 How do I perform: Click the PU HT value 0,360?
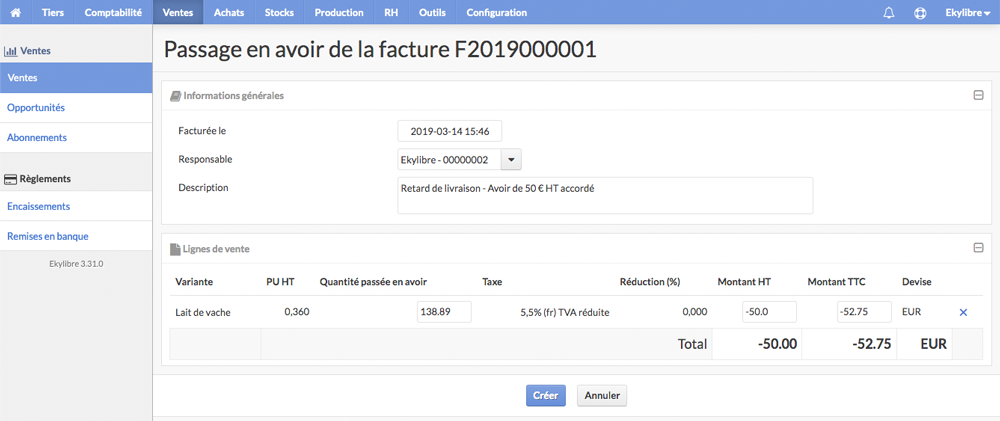(297, 312)
